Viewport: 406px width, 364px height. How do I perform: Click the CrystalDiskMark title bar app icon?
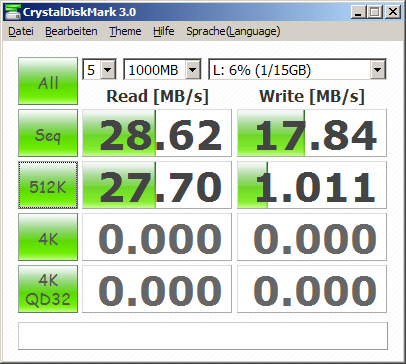coord(12,12)
